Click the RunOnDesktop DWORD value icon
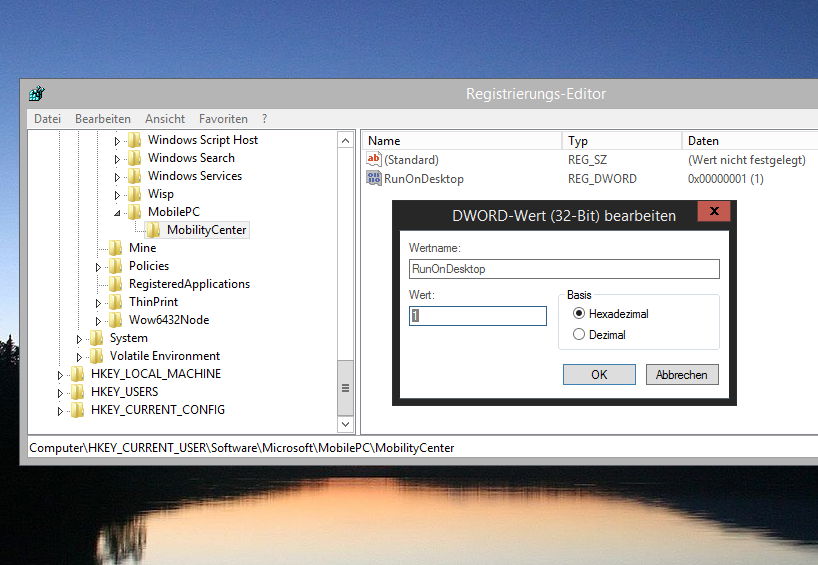 [x=374, y=178]
